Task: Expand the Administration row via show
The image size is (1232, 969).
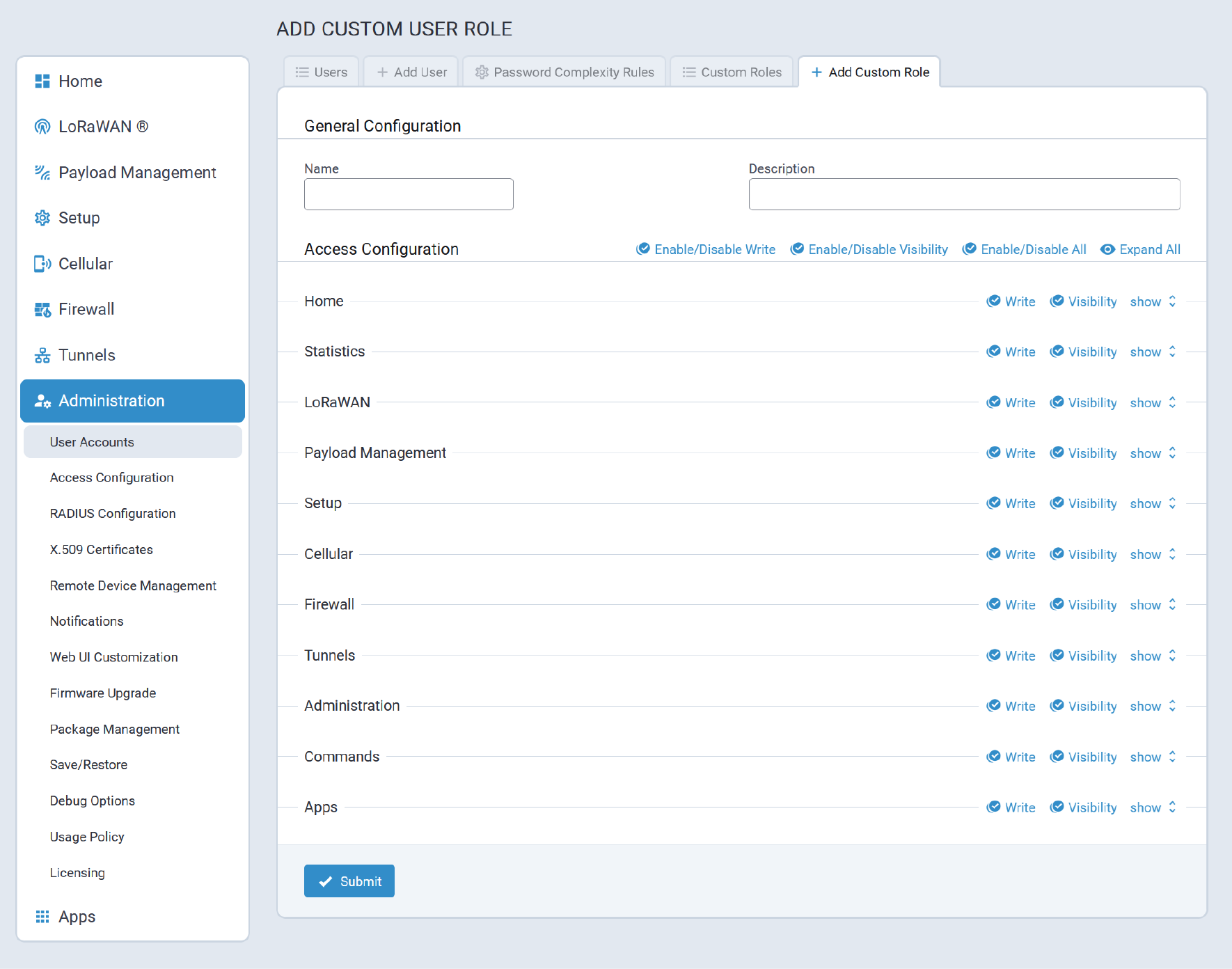Action: [x=1152, y=706]
